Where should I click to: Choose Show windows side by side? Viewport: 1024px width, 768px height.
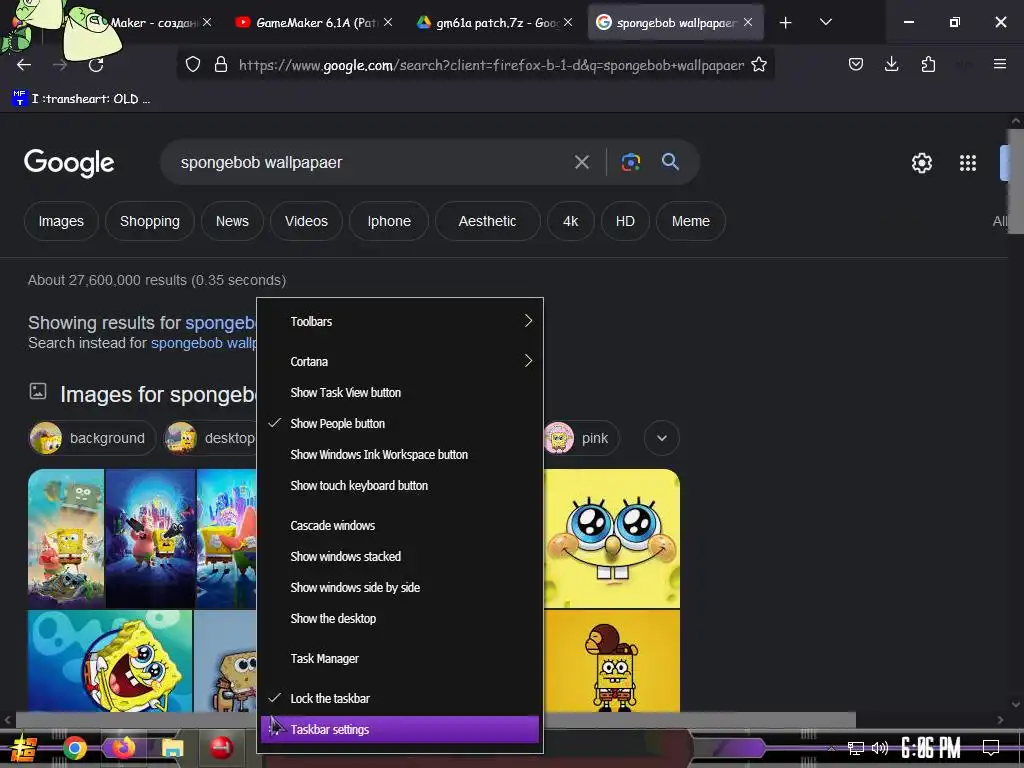(x=400, y=587)
